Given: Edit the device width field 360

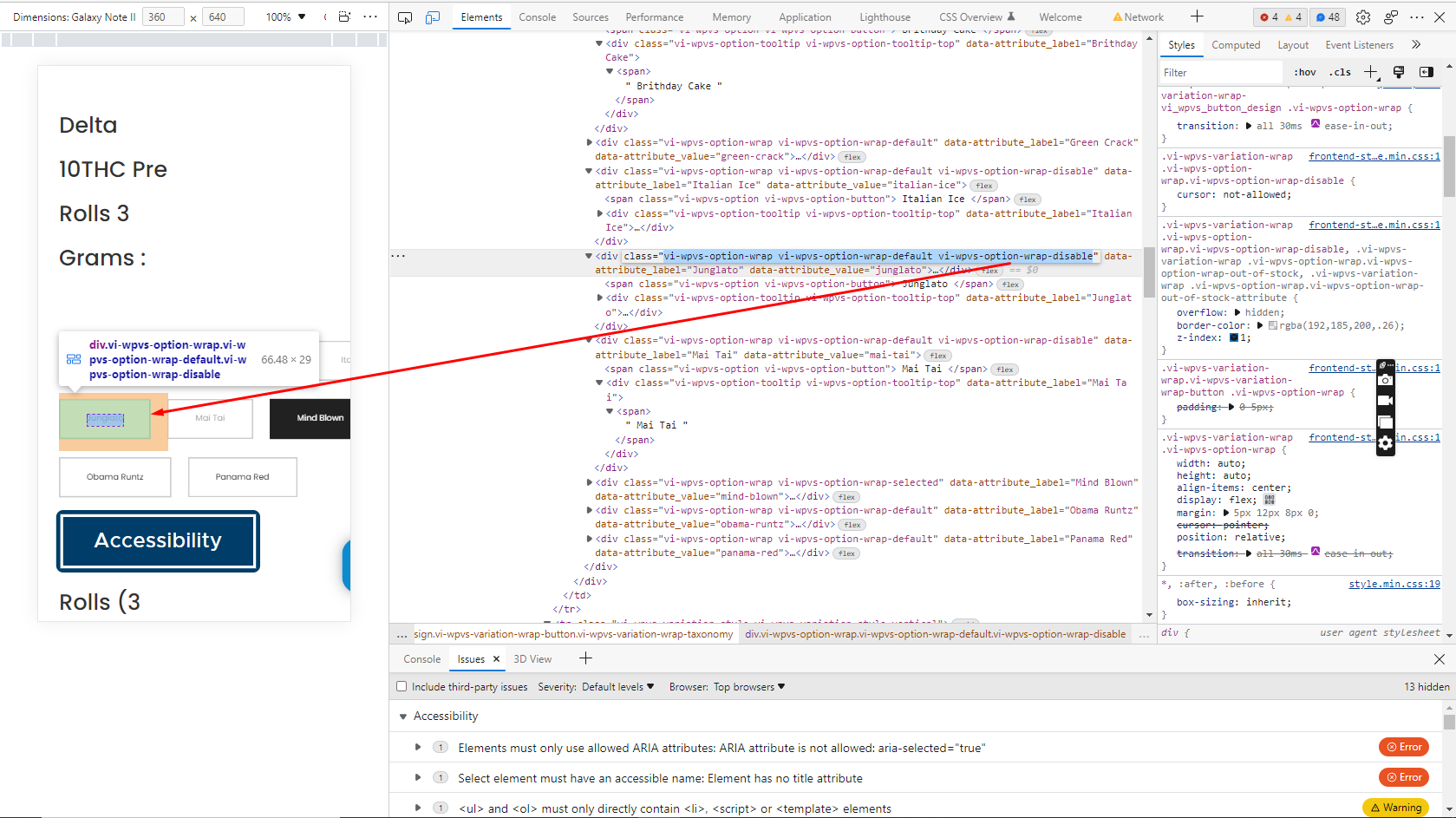Looking at the screenshot, I should (163, 16).
